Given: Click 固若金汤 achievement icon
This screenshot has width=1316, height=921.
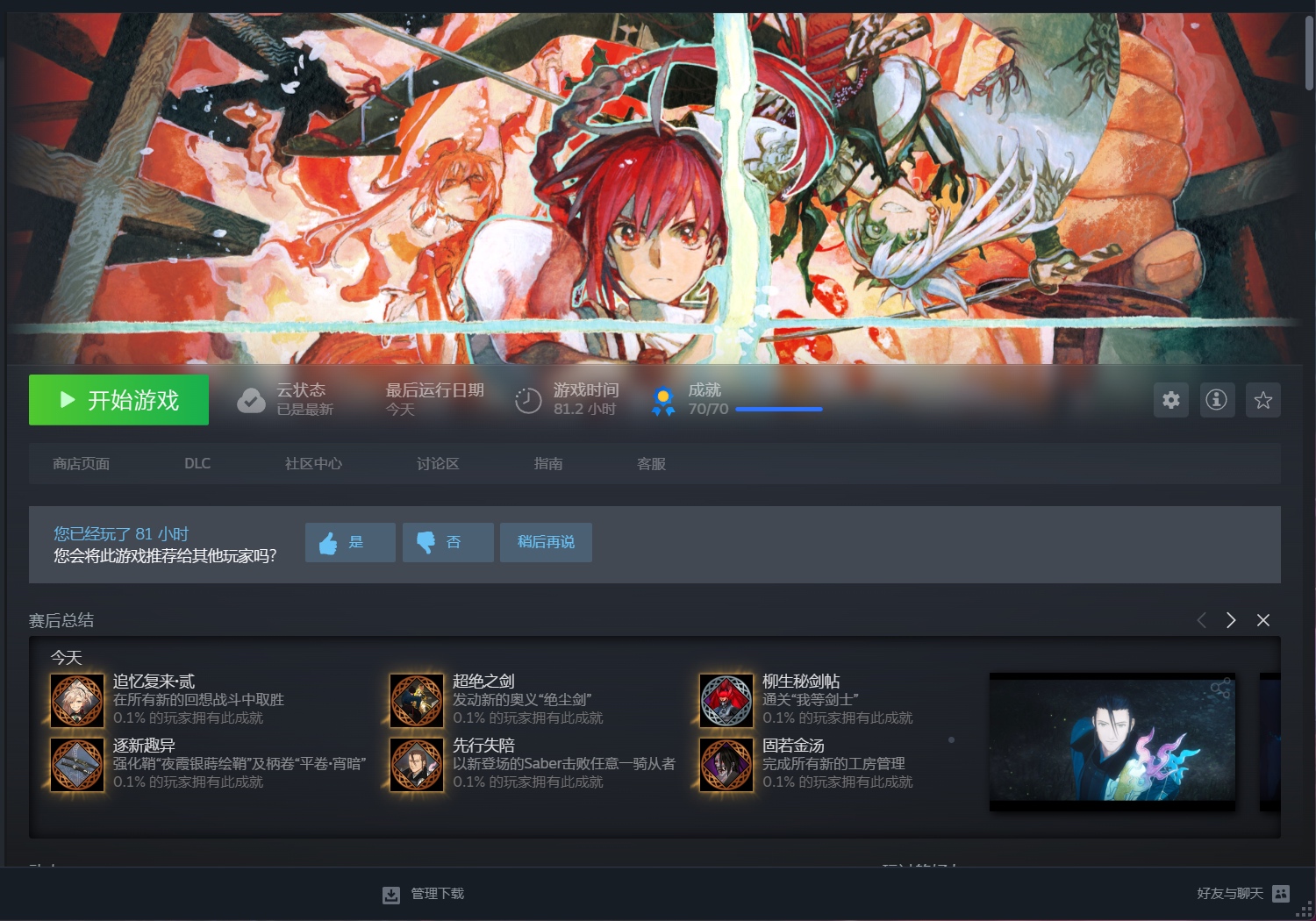Looking at the screenshot, I should pyautogui.click(x=726, y=764).
